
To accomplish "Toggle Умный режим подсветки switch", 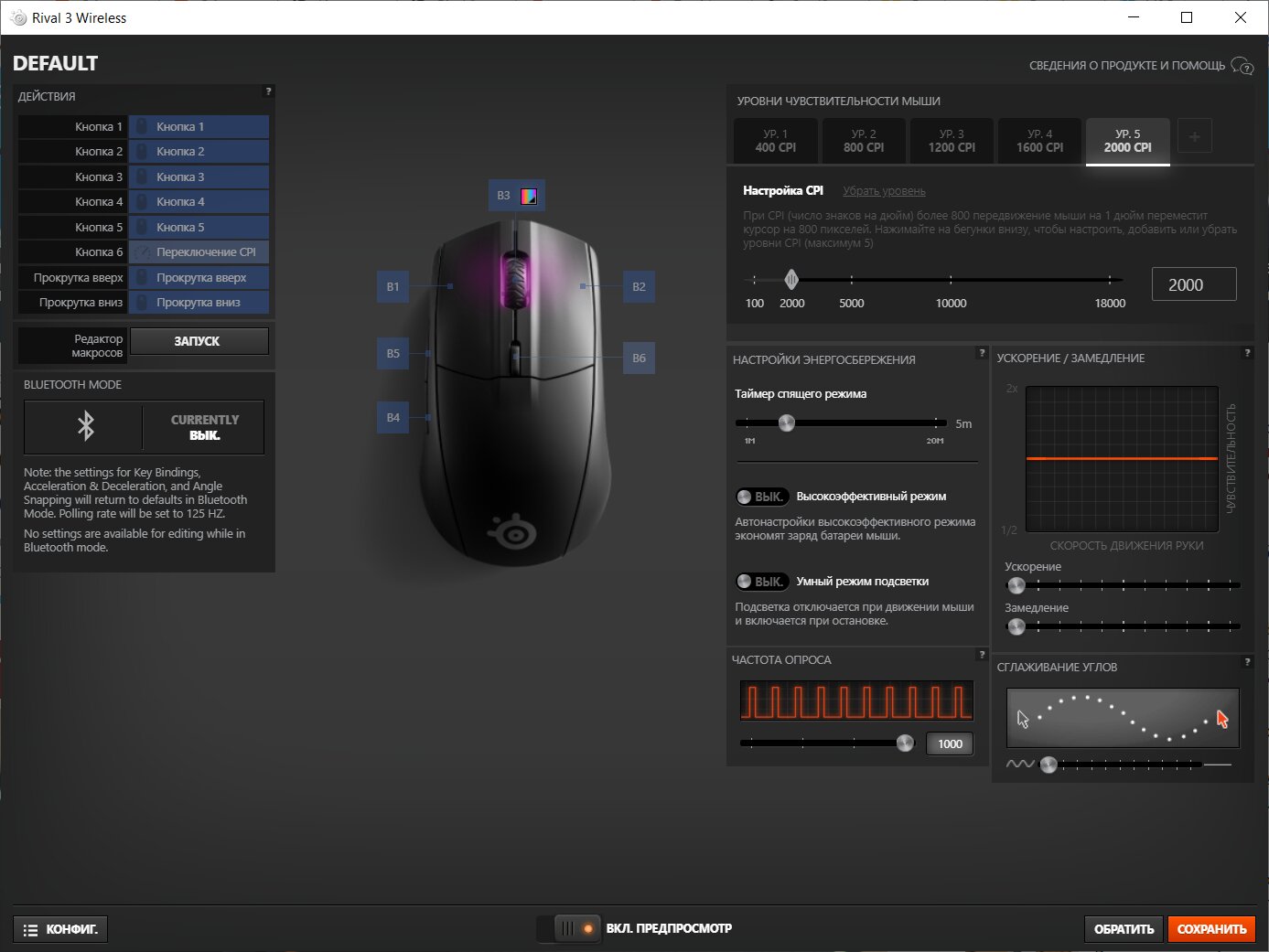I will pyautogui.click(x=761, y=582).
